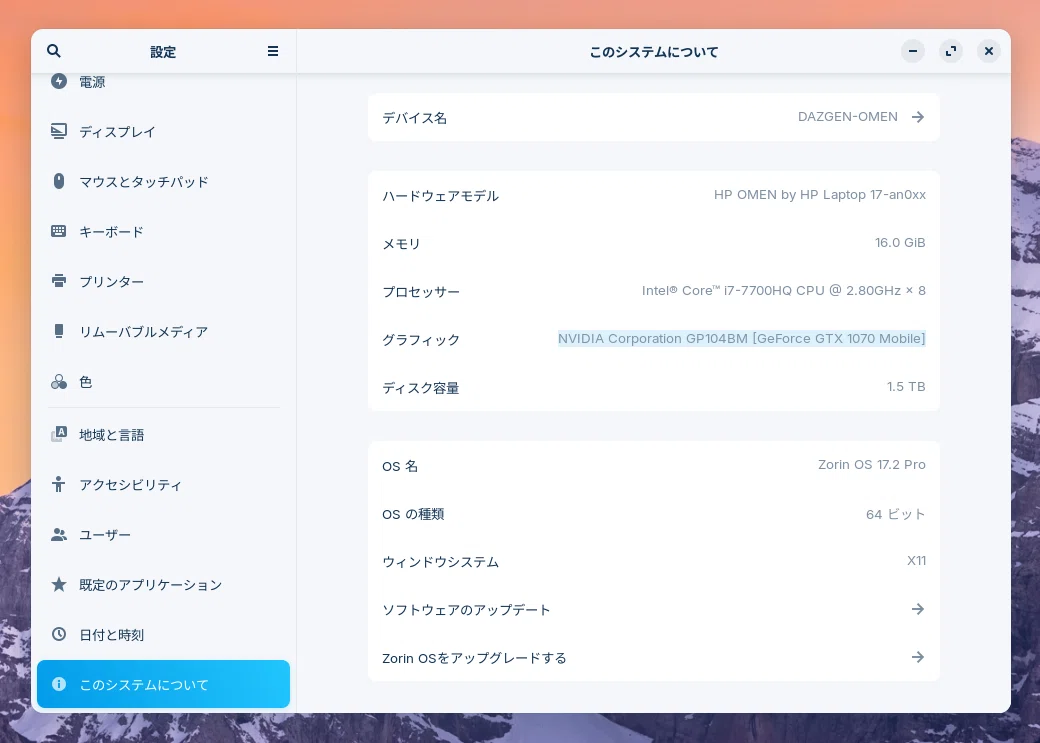Click the arrow in ソフトウェアのアップデート row
Screen dimensions: 1040x743
pos(918,609)
